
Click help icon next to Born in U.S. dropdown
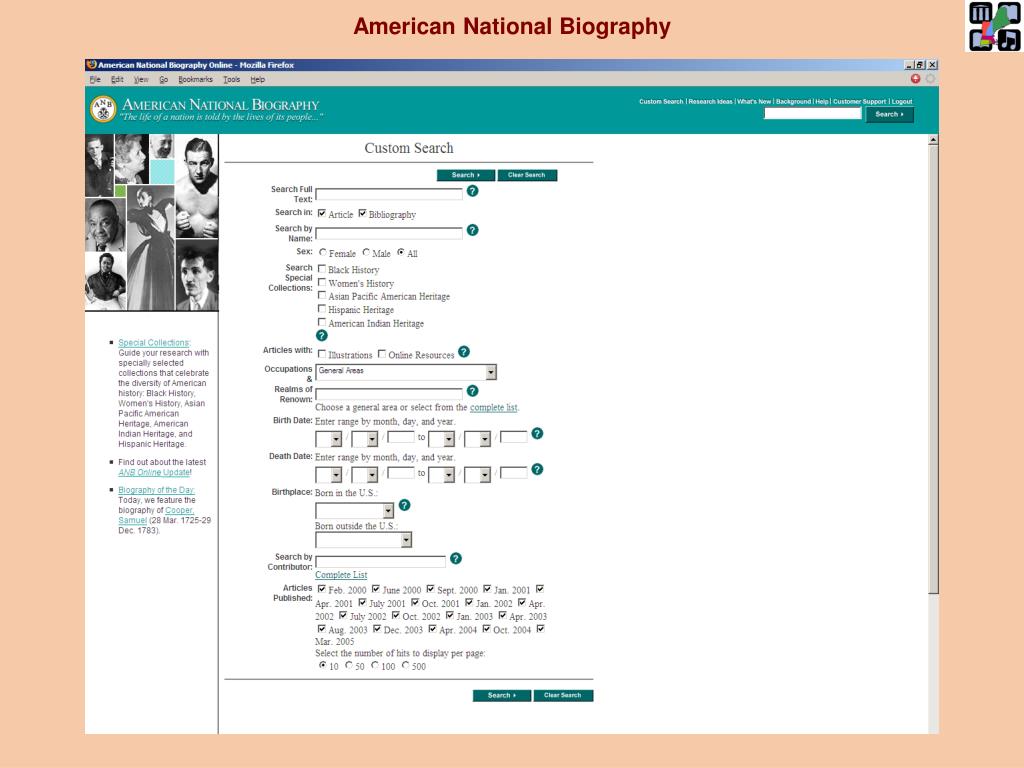(x=404, y=505)
